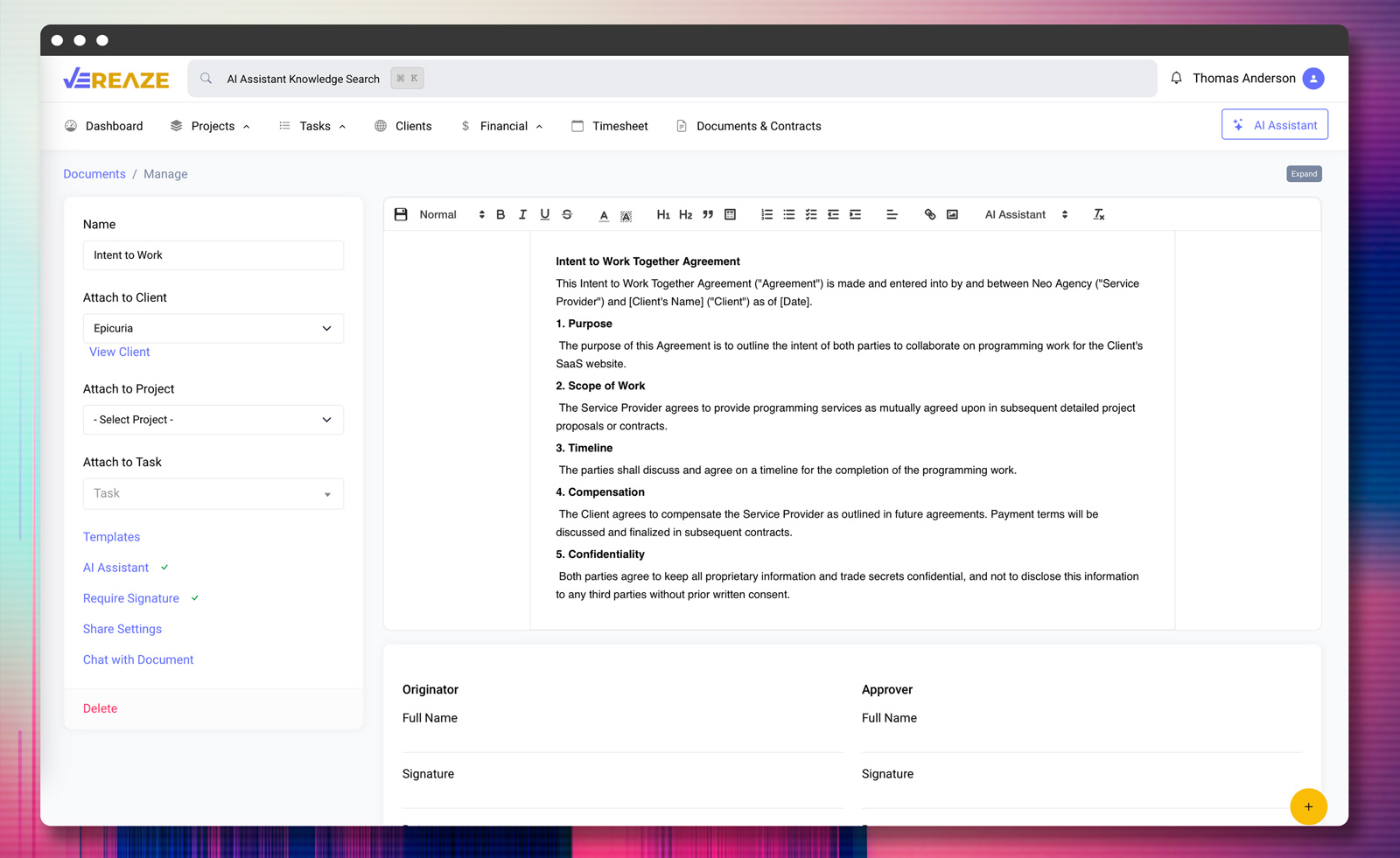Click the save document icon in editor toolbar
The image size is (1400, 858).
[x=401, y=214]
